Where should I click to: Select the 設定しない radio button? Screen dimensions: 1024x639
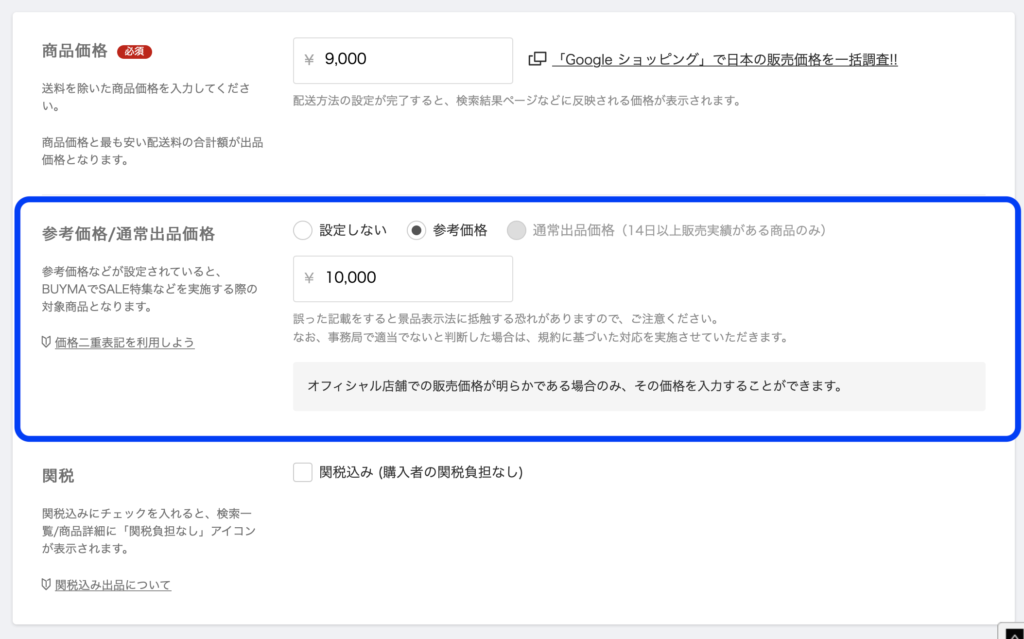(x=303, y=230)
